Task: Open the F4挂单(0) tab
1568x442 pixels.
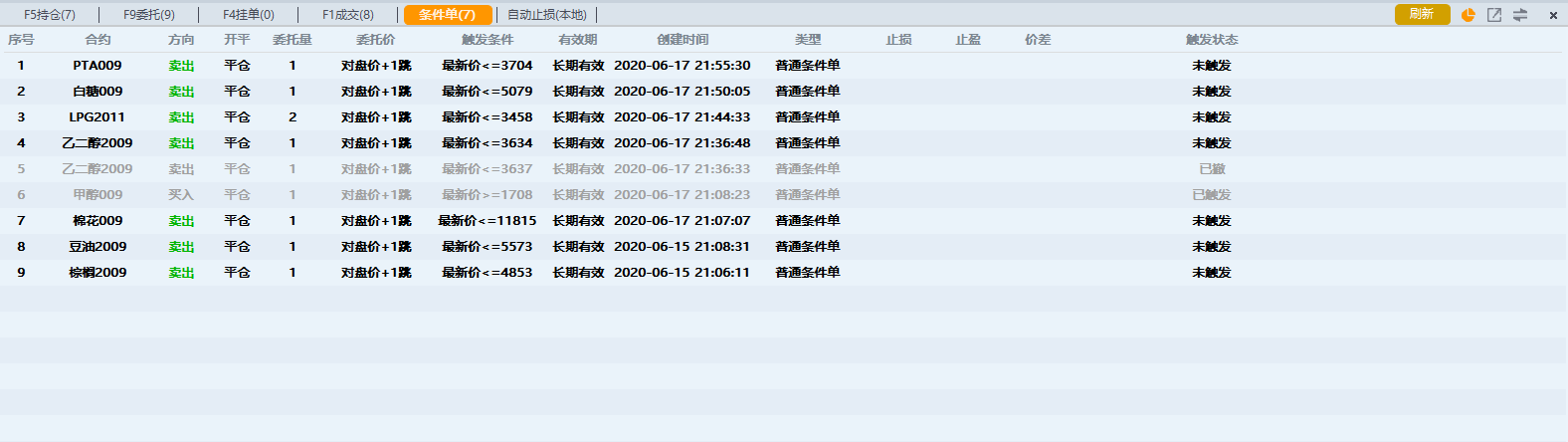Action: (x=249, y=15)
